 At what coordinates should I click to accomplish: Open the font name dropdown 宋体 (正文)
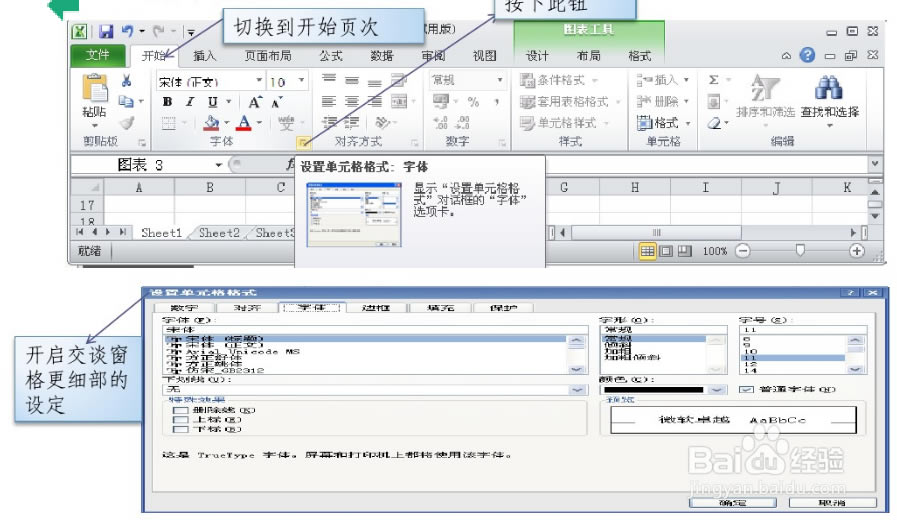[x=259, y=80]
